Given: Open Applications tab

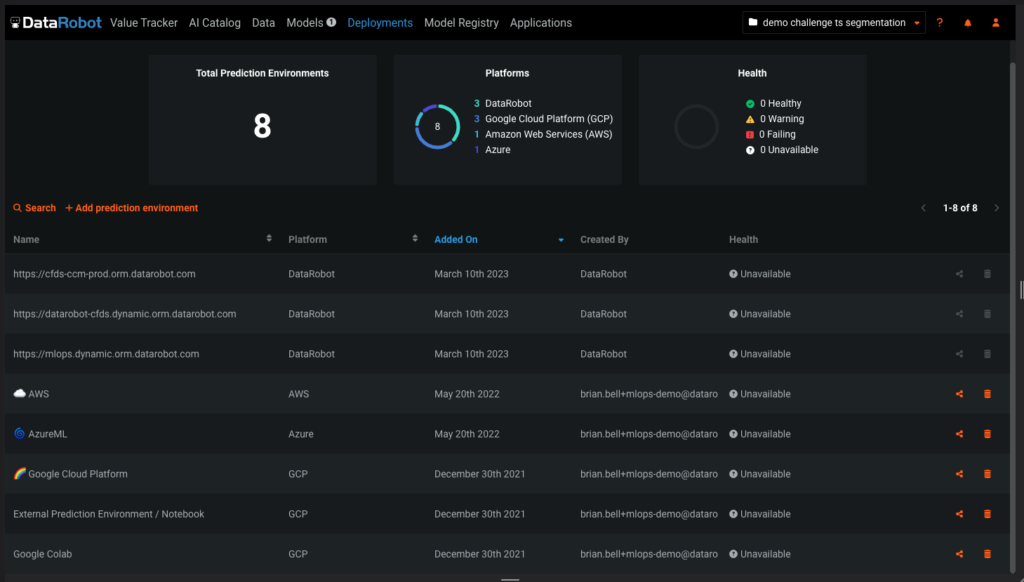Looking at the screenshot, I should pos(541,23).
